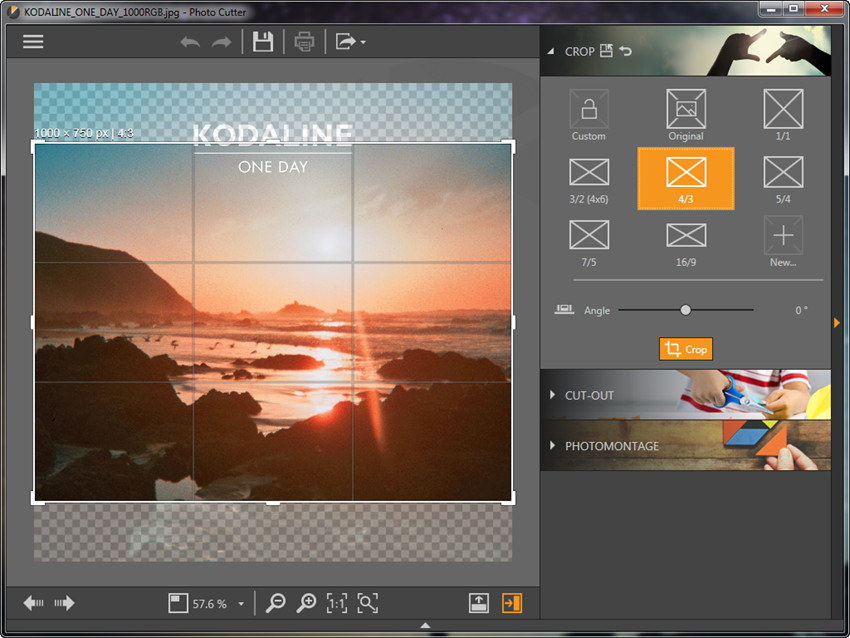This screenshot has width=850, height=638.
Task: Click the 57.6 % zoom value
Action: (x=209, y=604)
